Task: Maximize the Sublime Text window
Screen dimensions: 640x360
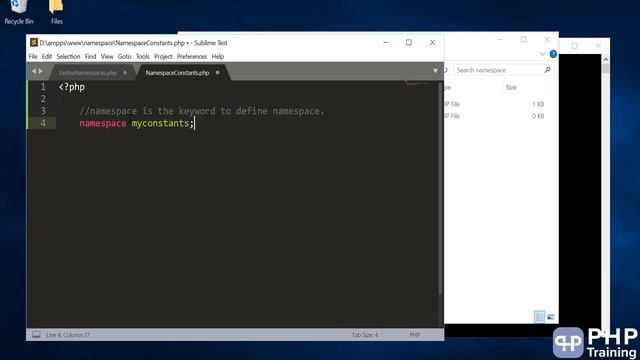Action: (409, 42)
